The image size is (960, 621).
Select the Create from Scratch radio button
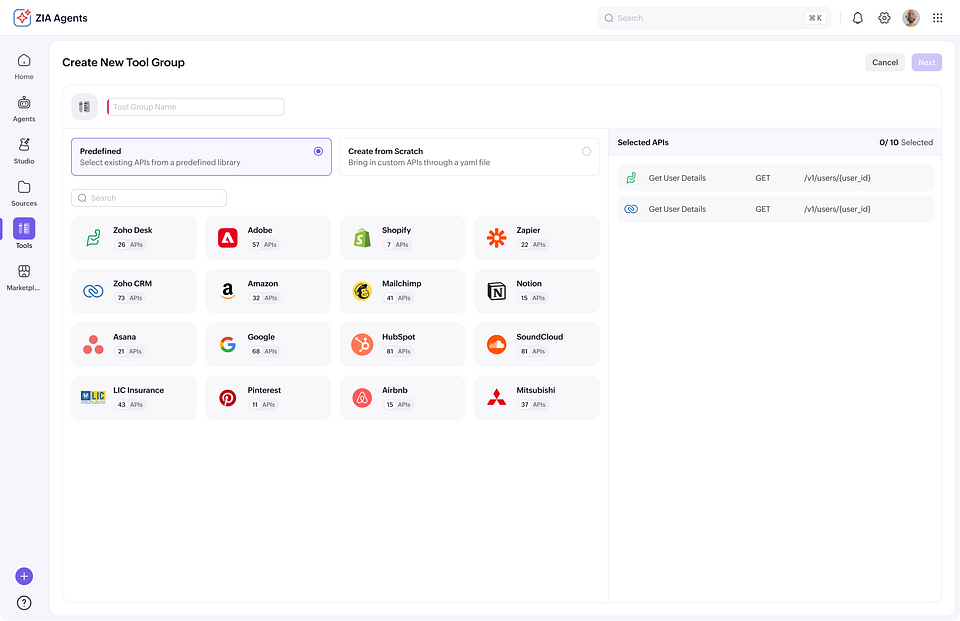point(587,151)
